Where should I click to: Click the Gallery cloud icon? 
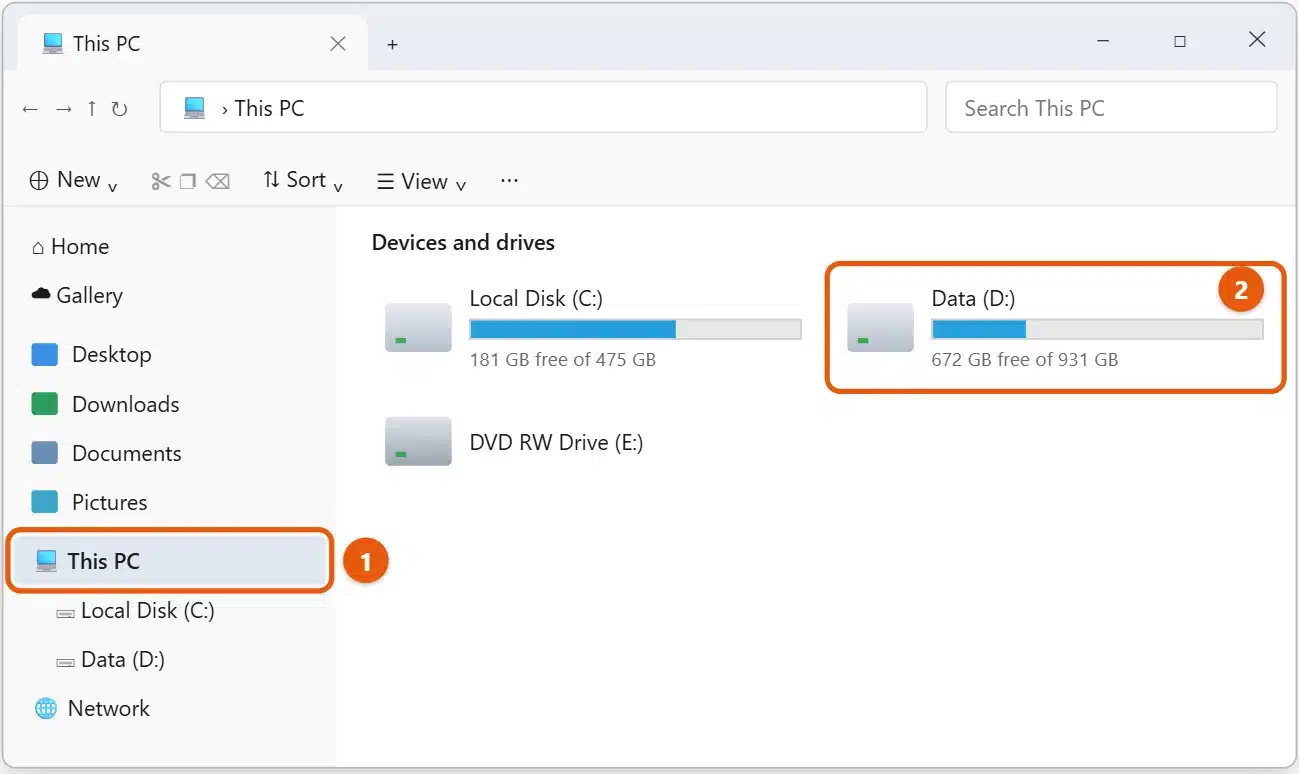pyautogui.click(x=41, y=294)
